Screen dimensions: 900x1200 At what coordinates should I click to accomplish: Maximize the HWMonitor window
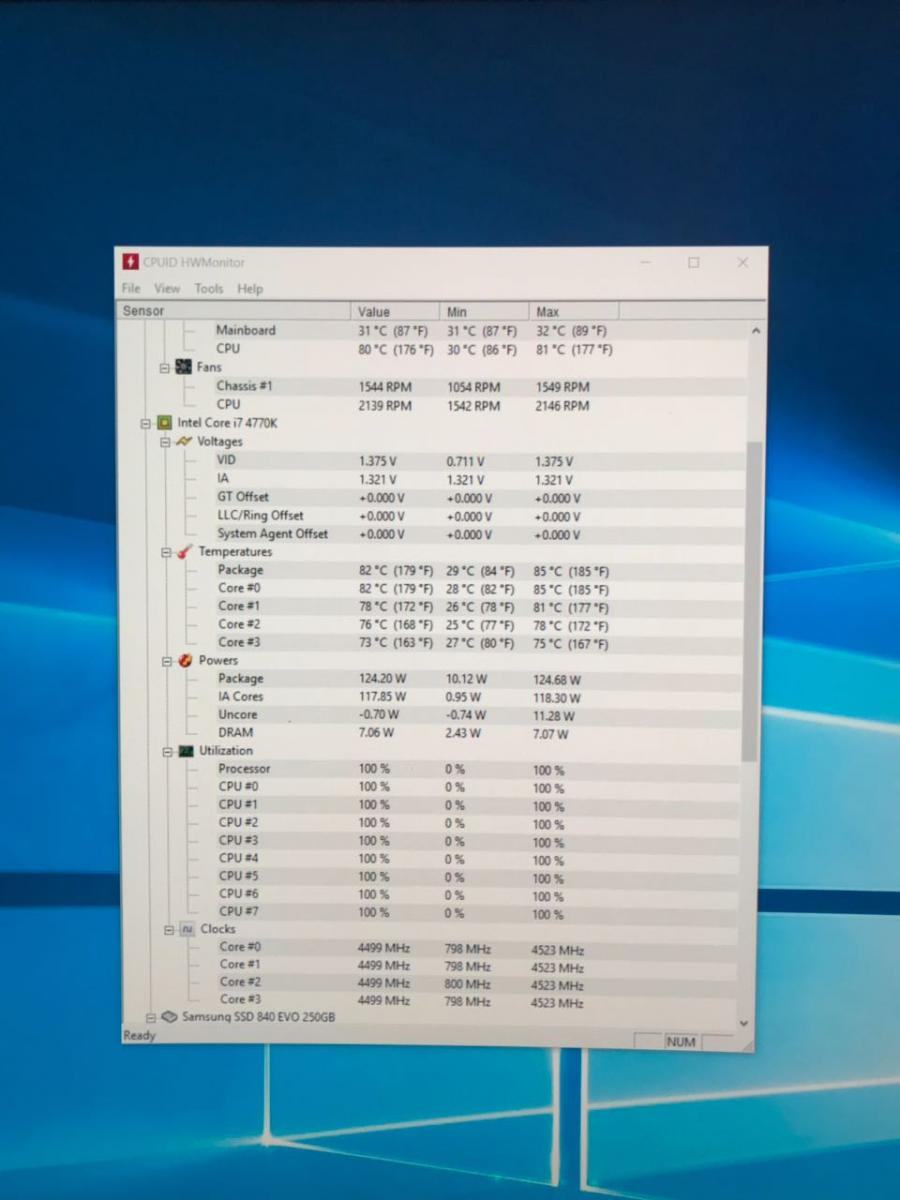pyautogui.click(x=693, y=263)
